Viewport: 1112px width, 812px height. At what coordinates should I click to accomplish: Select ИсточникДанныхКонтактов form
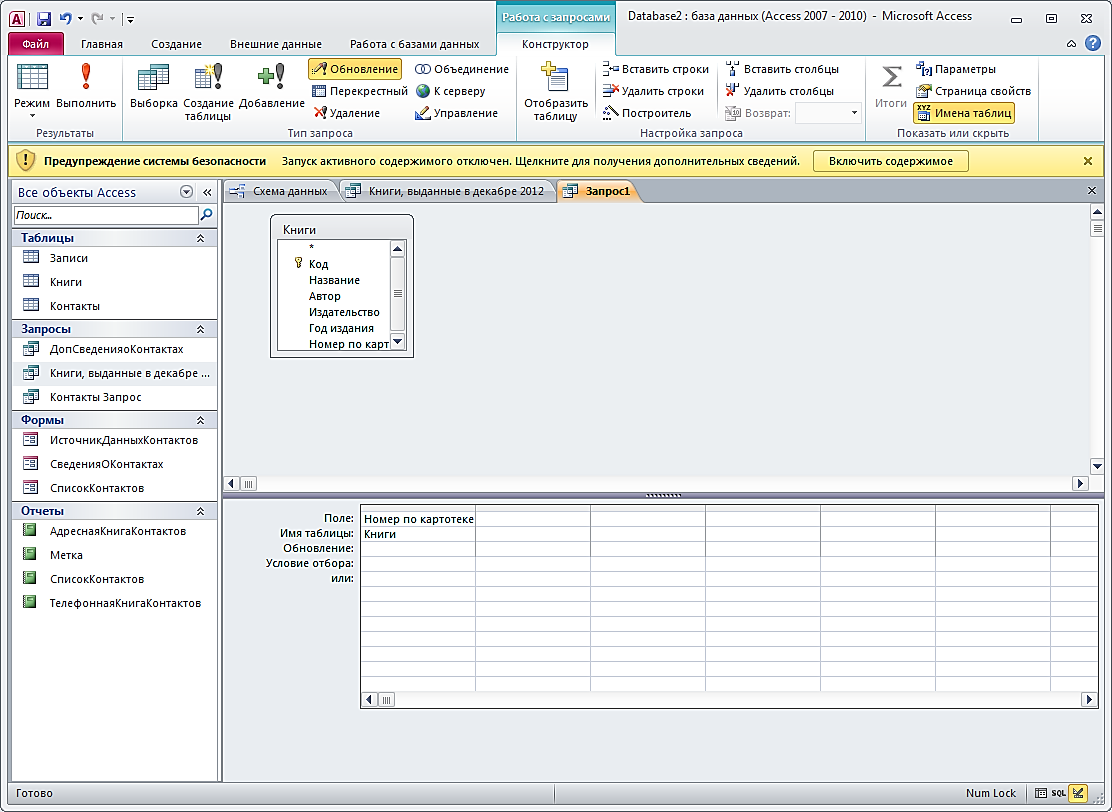pos(114,440)
